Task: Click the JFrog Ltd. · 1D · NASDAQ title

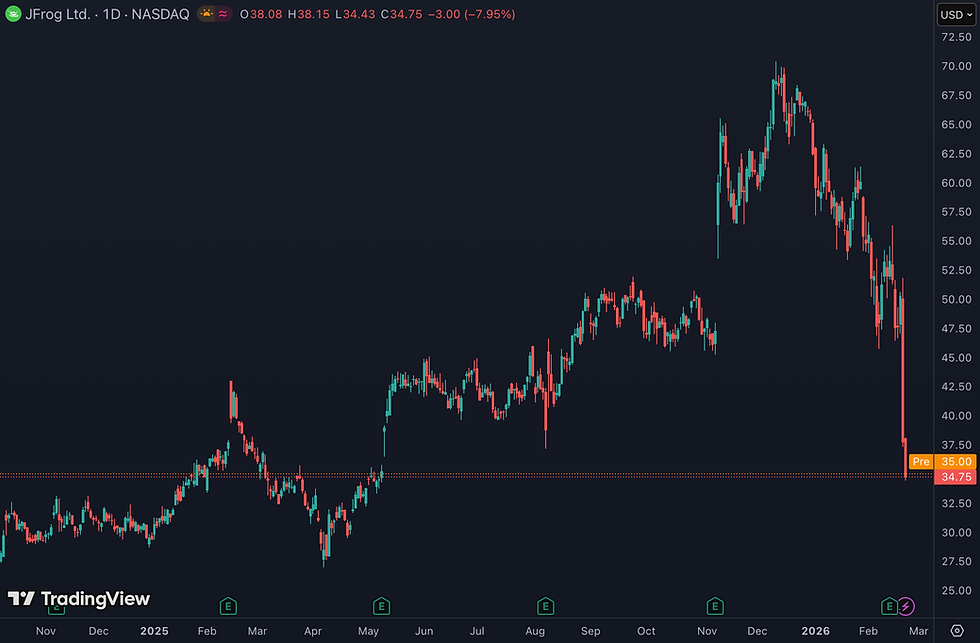Action: coord(107,14)
